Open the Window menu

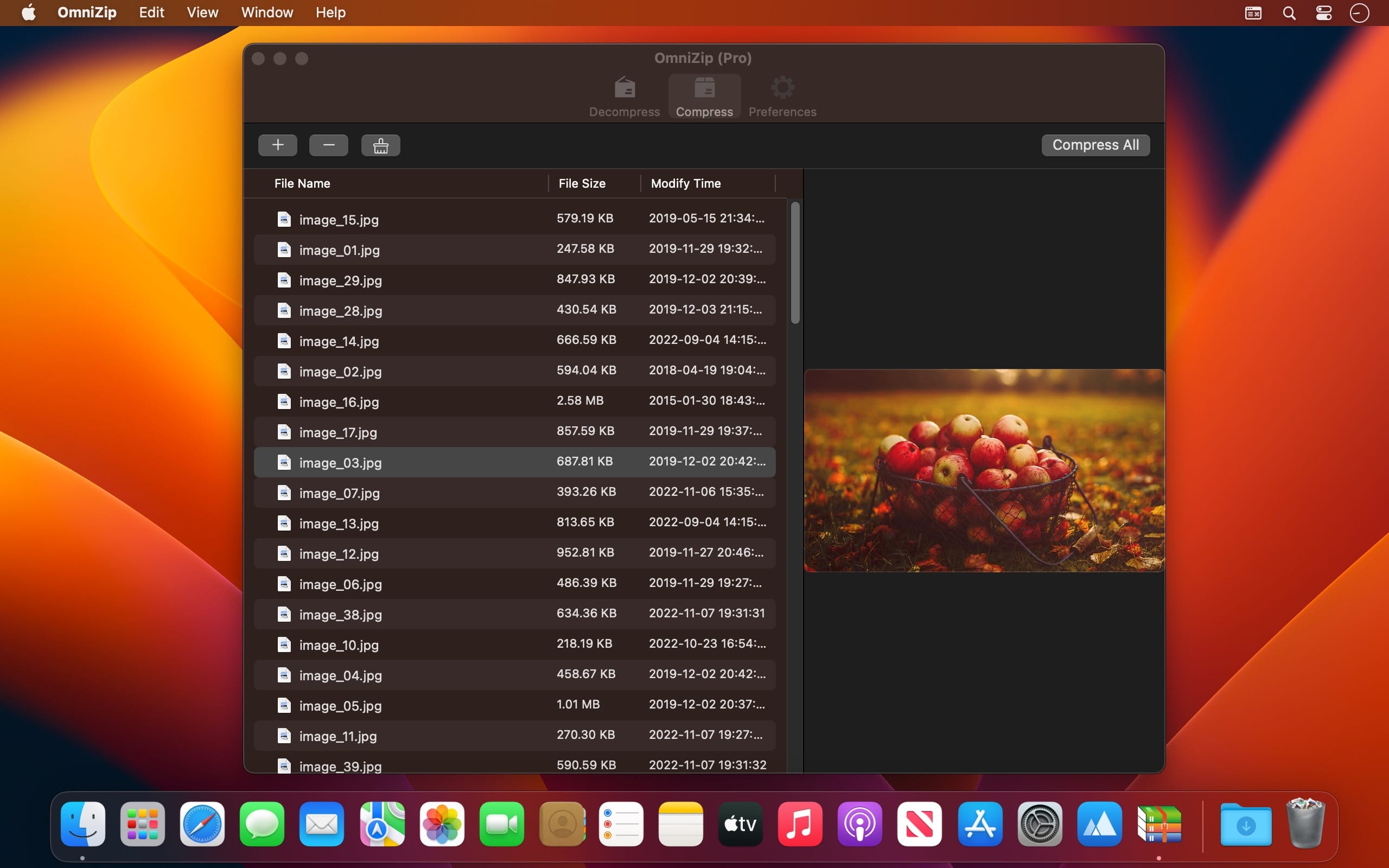266,12
